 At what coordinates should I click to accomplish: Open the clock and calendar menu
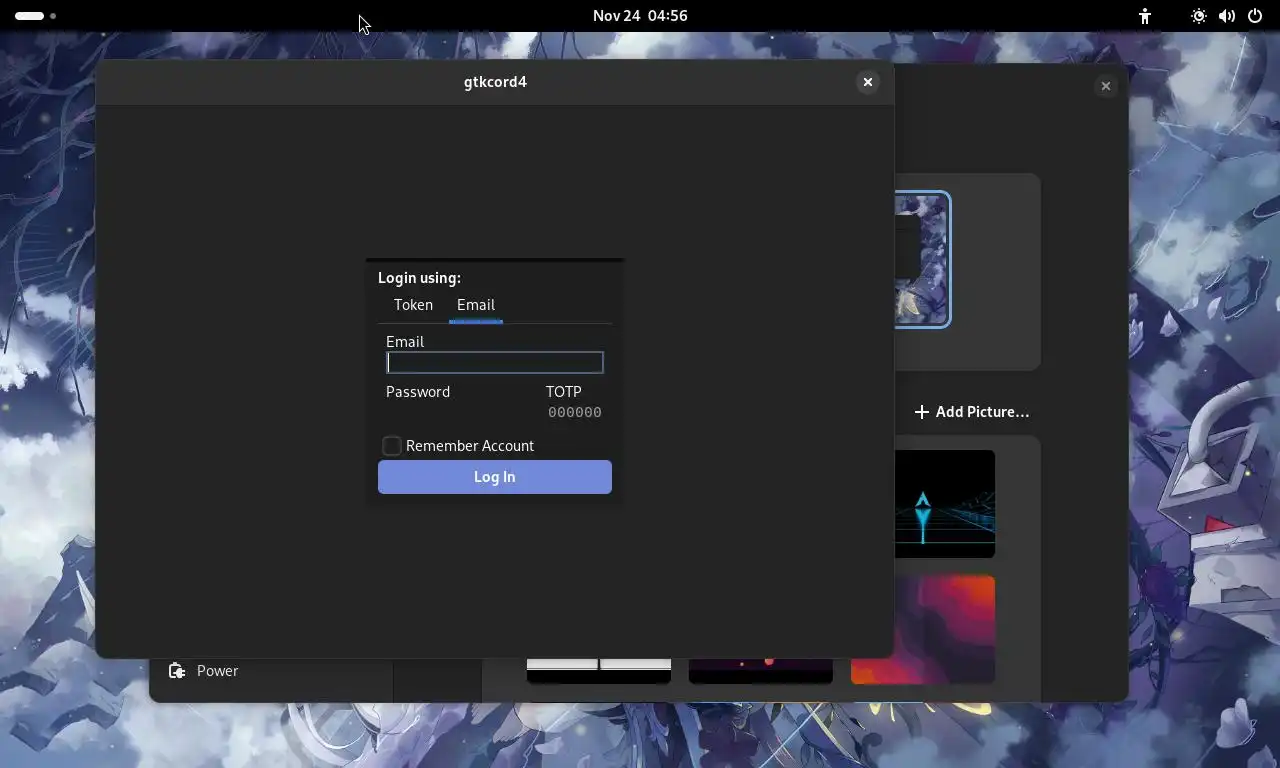tap(640, 16)
